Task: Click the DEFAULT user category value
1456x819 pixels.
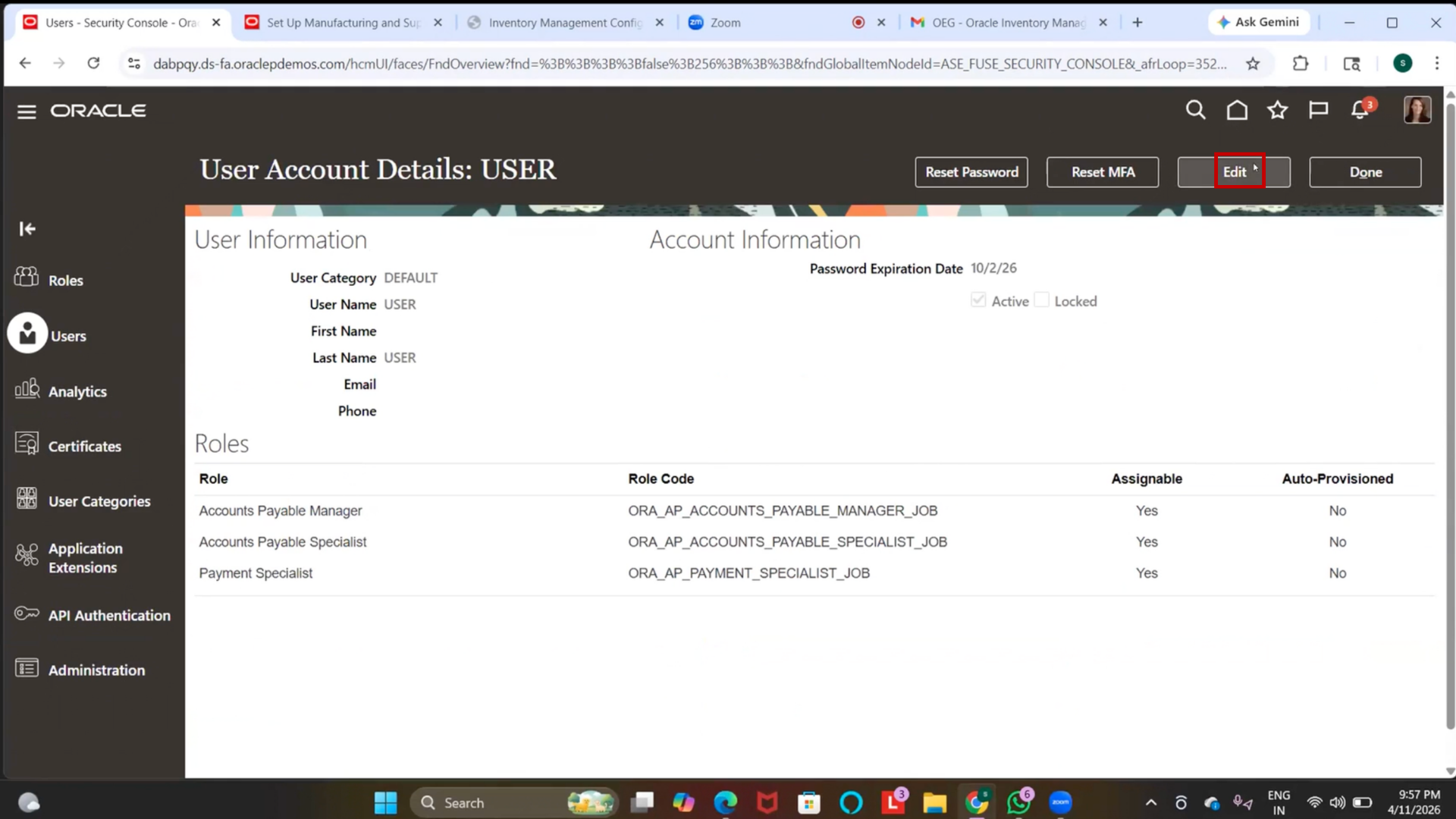Action: [410, 278]
